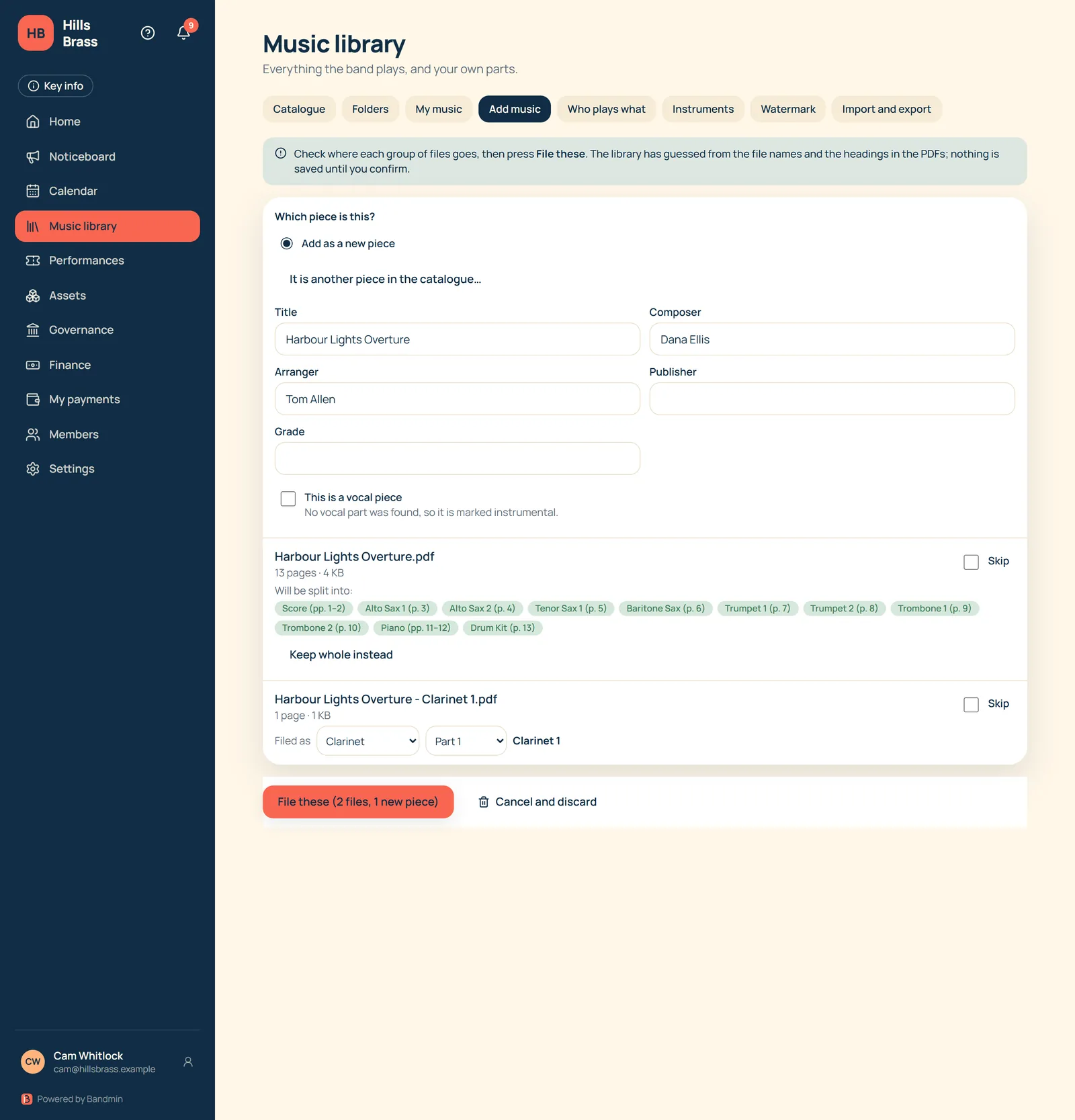
Task: Click the Noticeboard megaphone icon
Action: tap(33, 157)
